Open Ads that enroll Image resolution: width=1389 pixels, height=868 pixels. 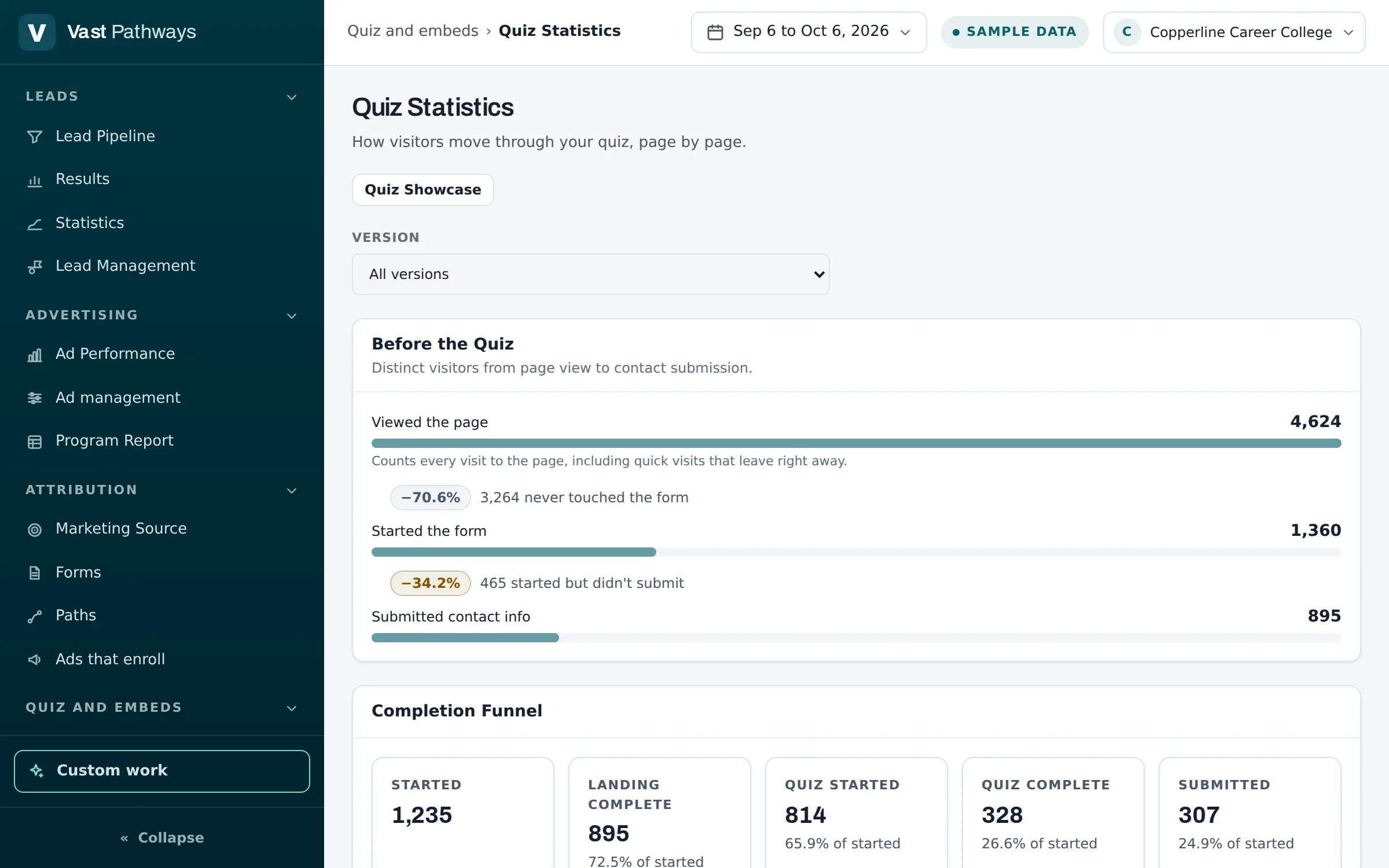click(x=162, y=660)
